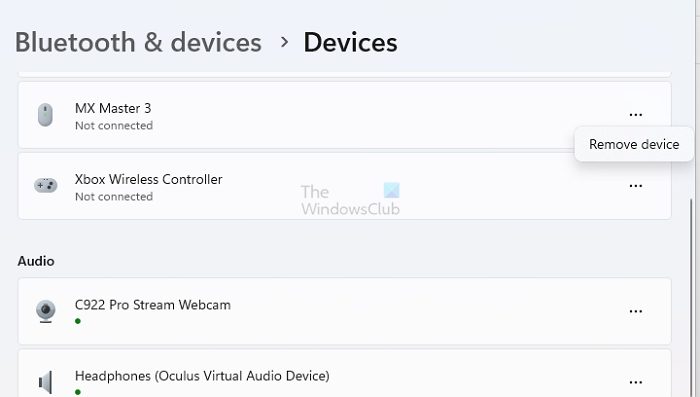The image size is (700, 397).
Task: Click the Devices page title
Action: pos(350,43)
